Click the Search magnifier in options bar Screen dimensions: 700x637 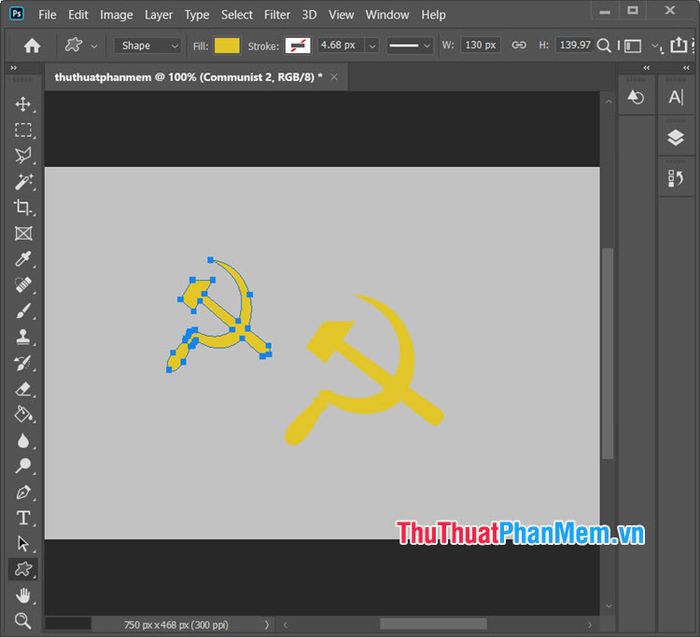click(x=604, y=45)
